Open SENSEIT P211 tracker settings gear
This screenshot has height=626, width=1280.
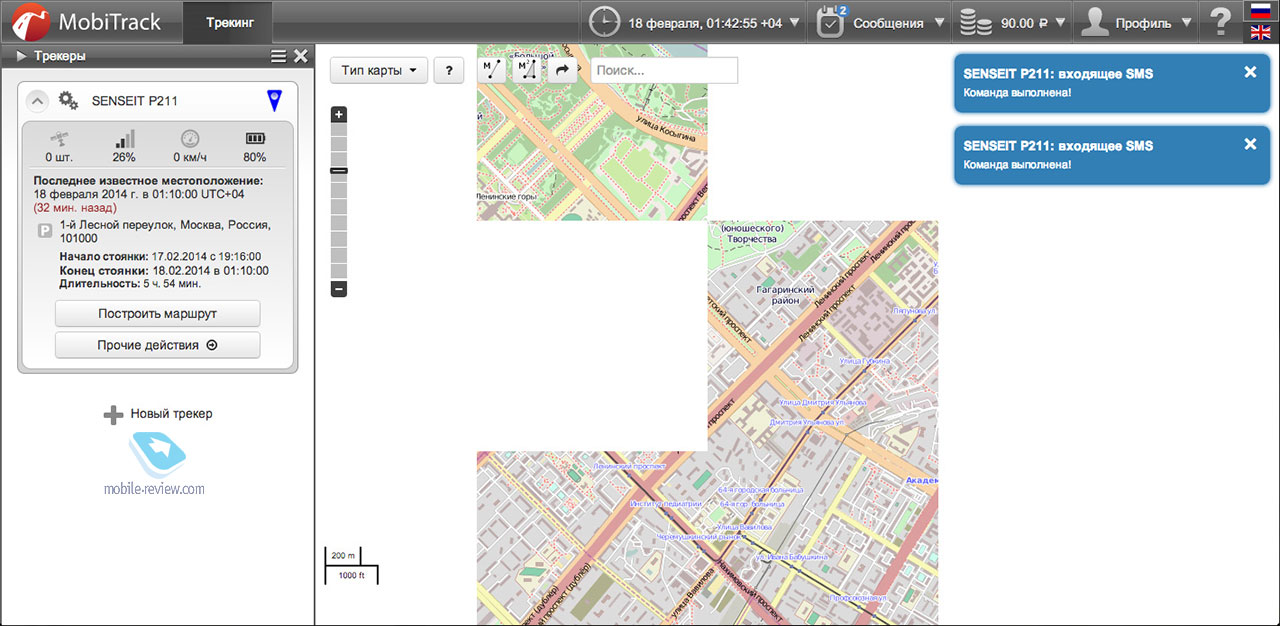(x=68, y=100)
